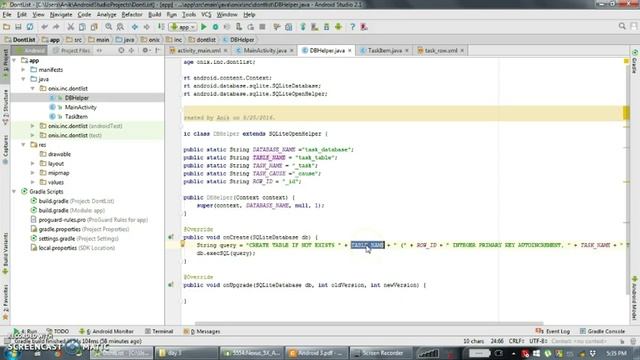The image size is (640, 360).
Task: Click the Stop square icon
Action: tap(262, 27)
